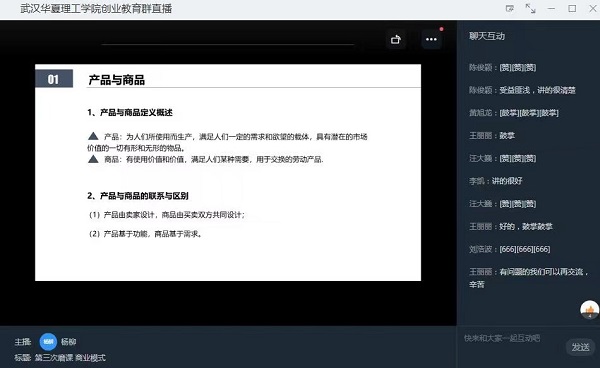Click the host's blue avatar
This screenshot has height=368, width=600.
pyautogui.click(x=48, y=342)
